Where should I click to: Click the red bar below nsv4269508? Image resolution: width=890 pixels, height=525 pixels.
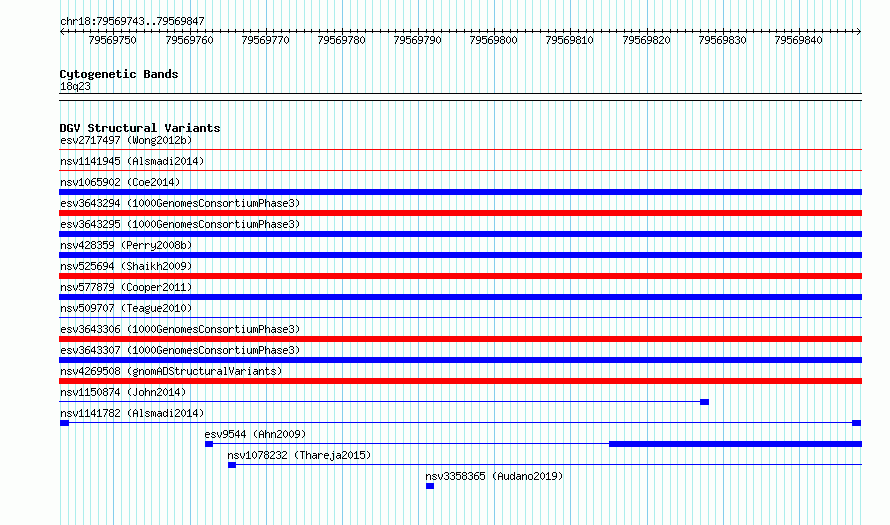point(460,381)
